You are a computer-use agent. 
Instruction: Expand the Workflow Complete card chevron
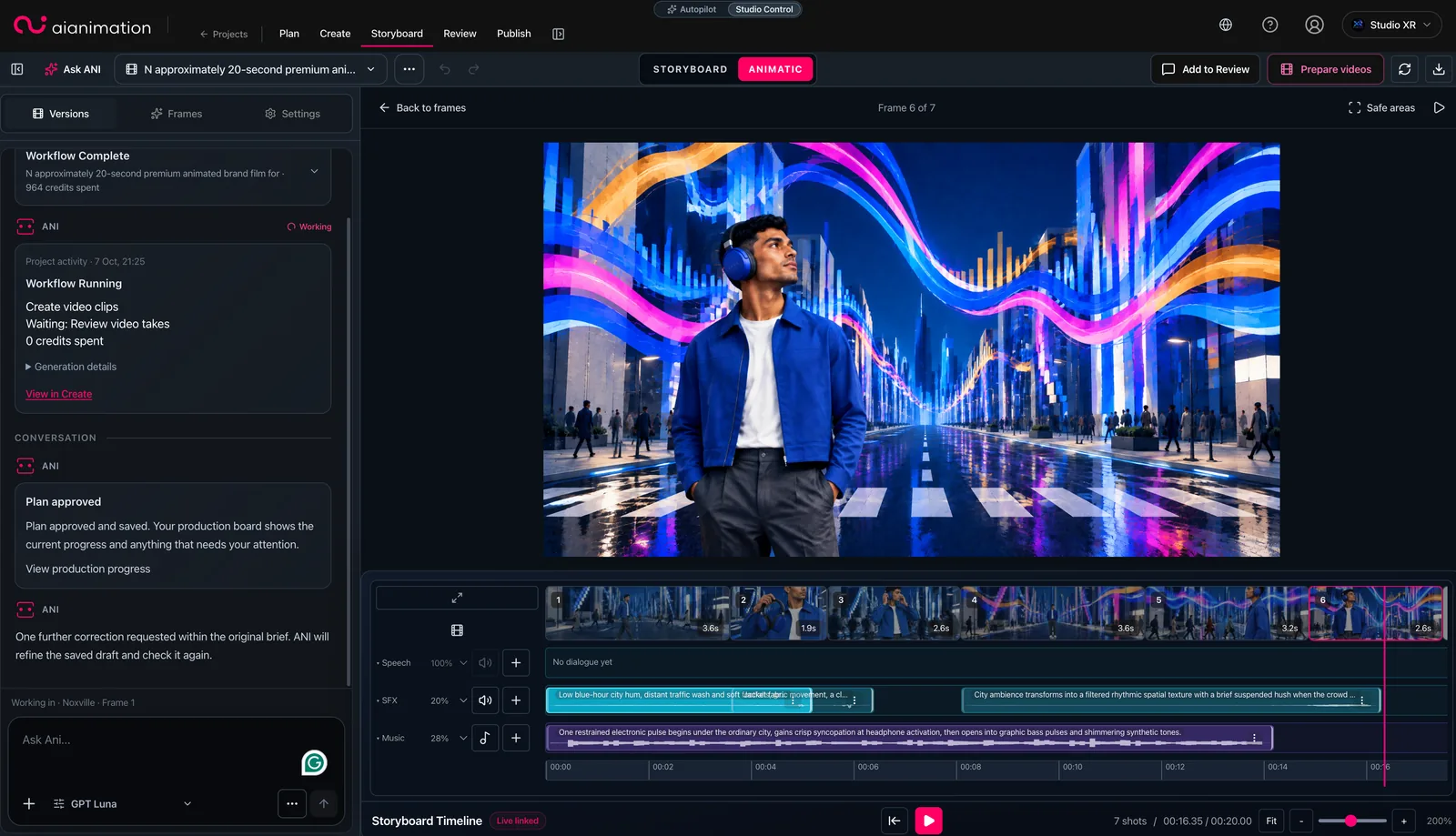(x=315, y=171)
